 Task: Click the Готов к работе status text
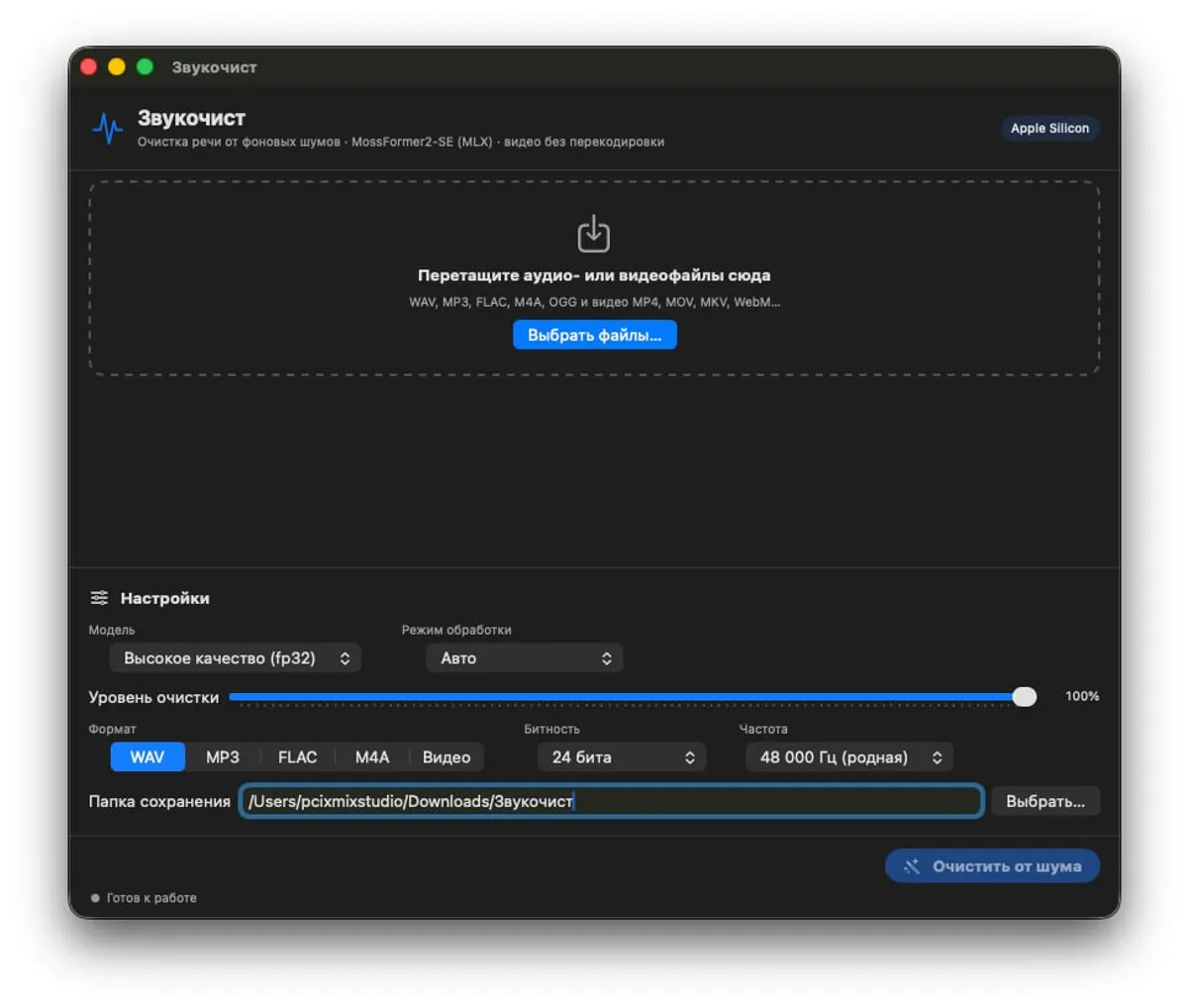151,898
